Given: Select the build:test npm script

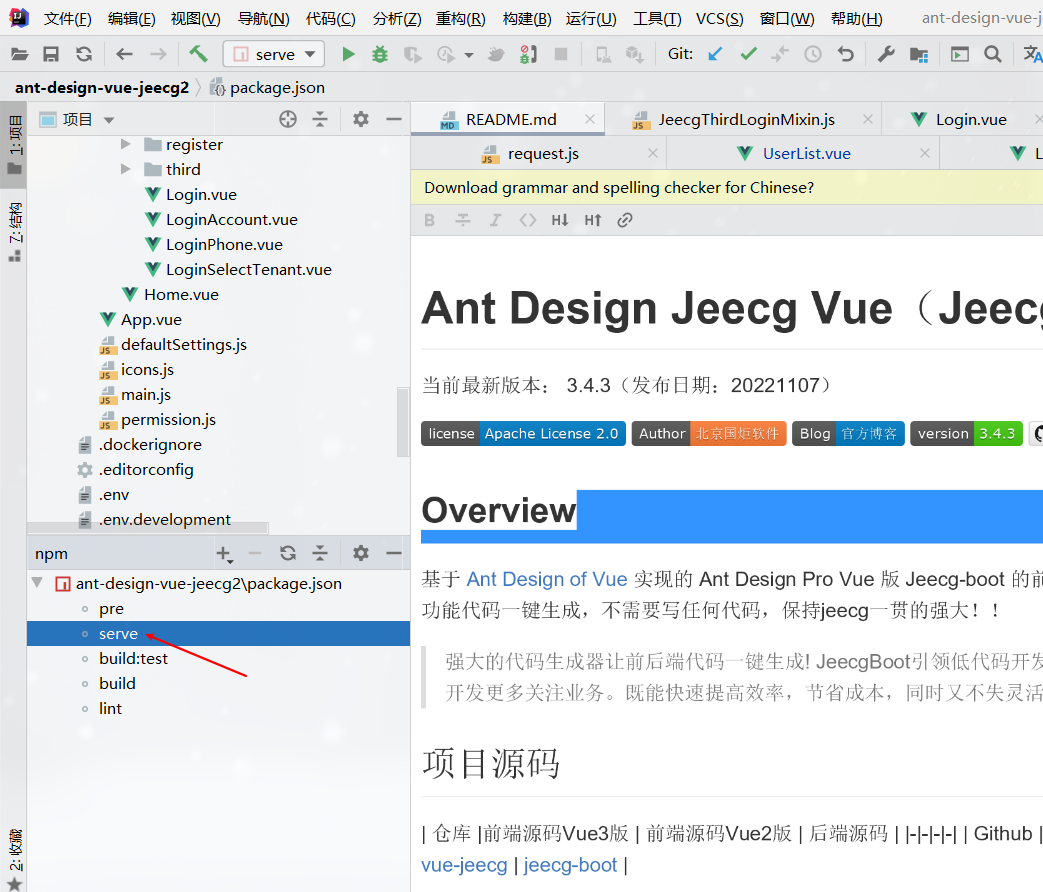Looking at the screenshot, I should [133, 659].
